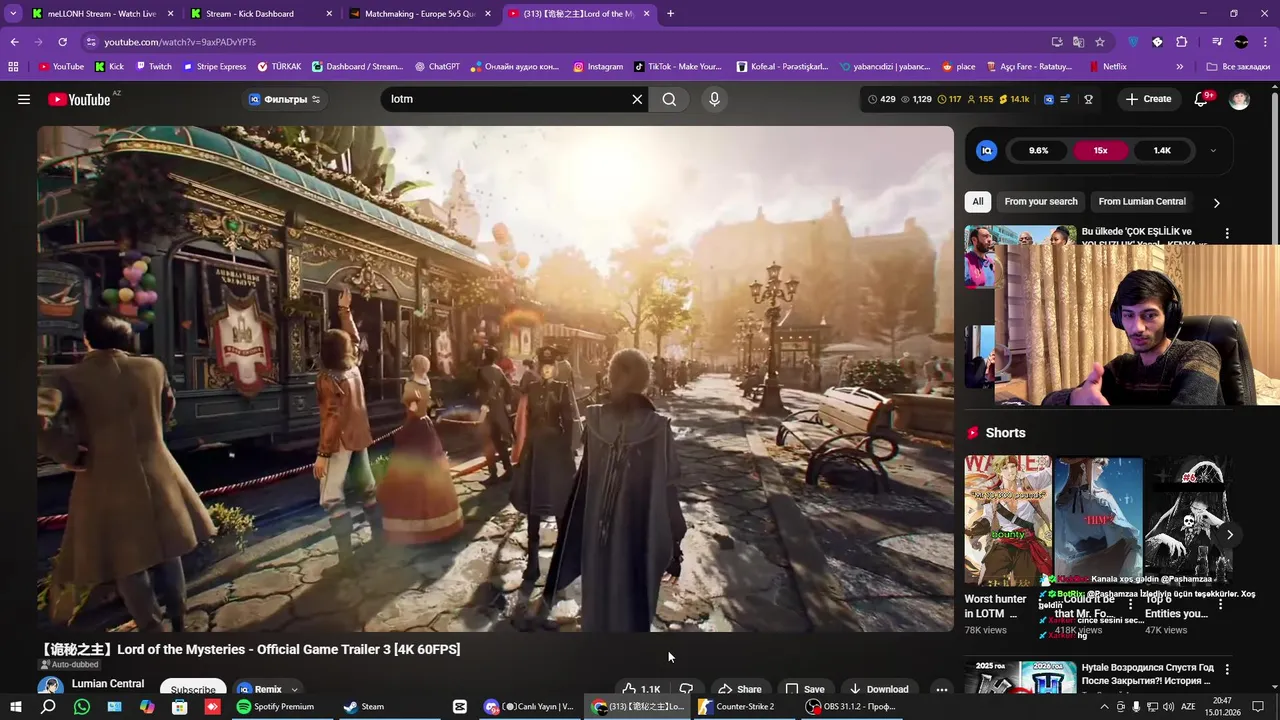The width and height of the screenshot is (1280, 720).
Task: Switch to OBS 31.1.2 taskbar window
Action: (851, 707)
